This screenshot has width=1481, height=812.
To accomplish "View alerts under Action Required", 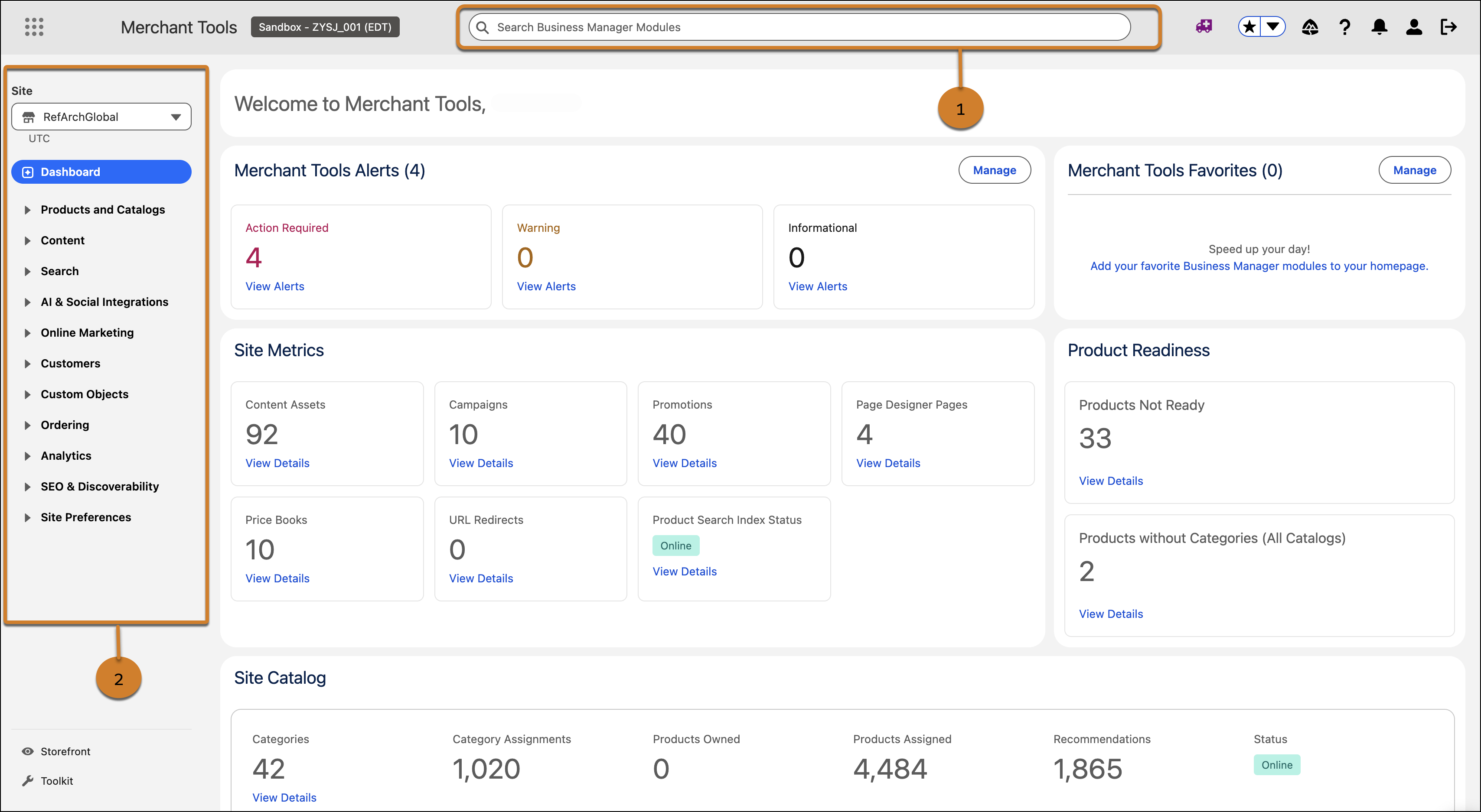I will pos(275,286).
